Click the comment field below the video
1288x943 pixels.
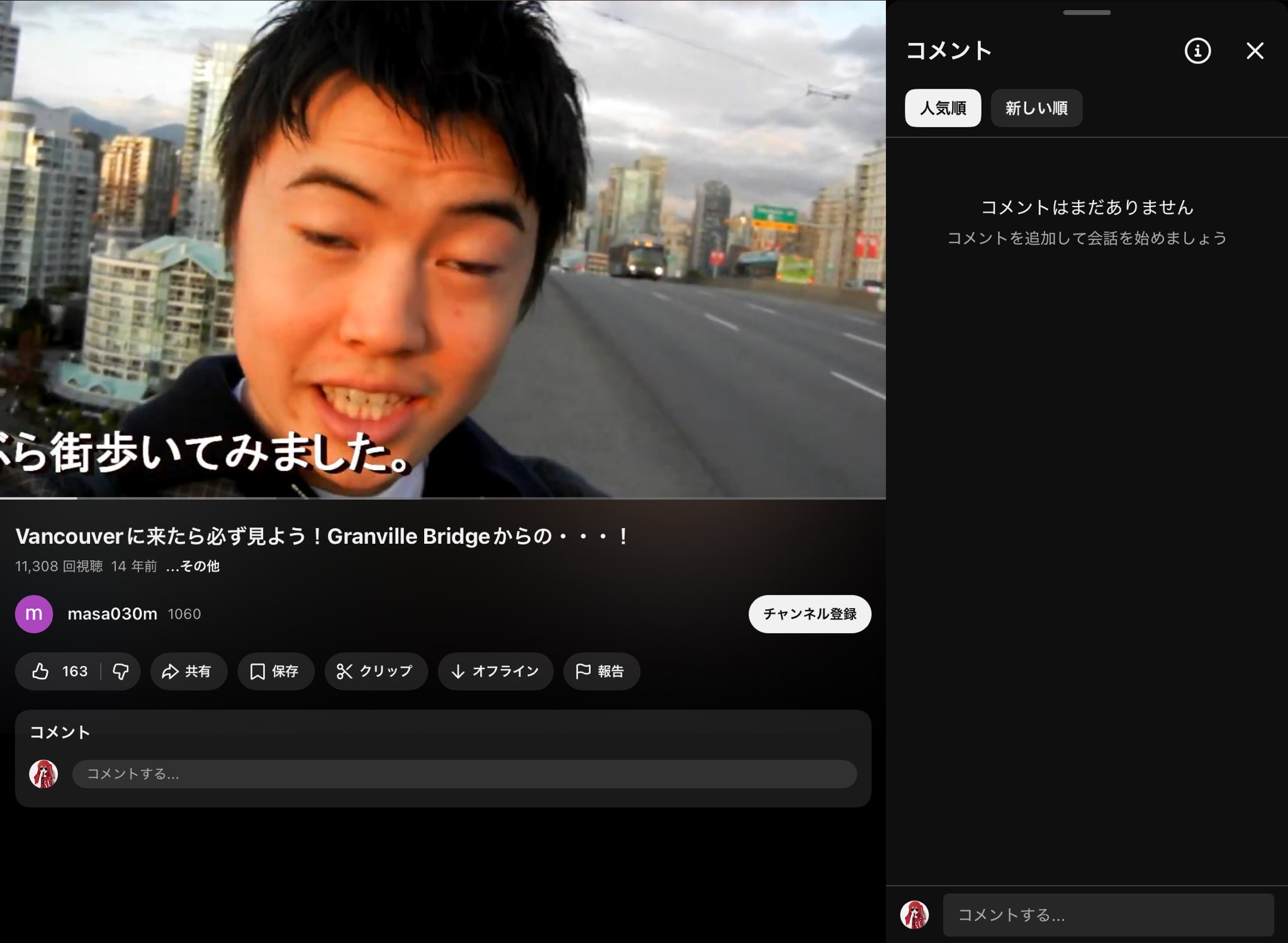(464, 774)
